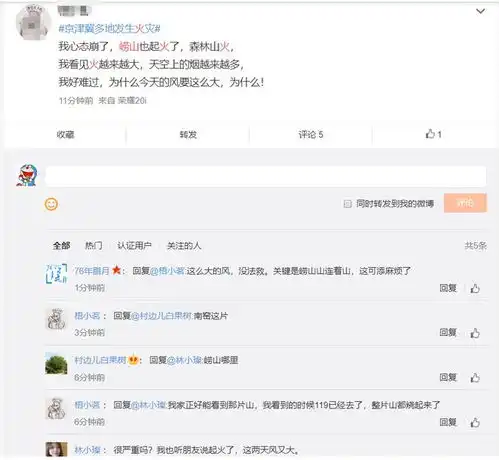Viewport: 499px width, 460px height.
Task: Select the 全部 comments tab
Action: pyautogui.click(x=61, y=246)
